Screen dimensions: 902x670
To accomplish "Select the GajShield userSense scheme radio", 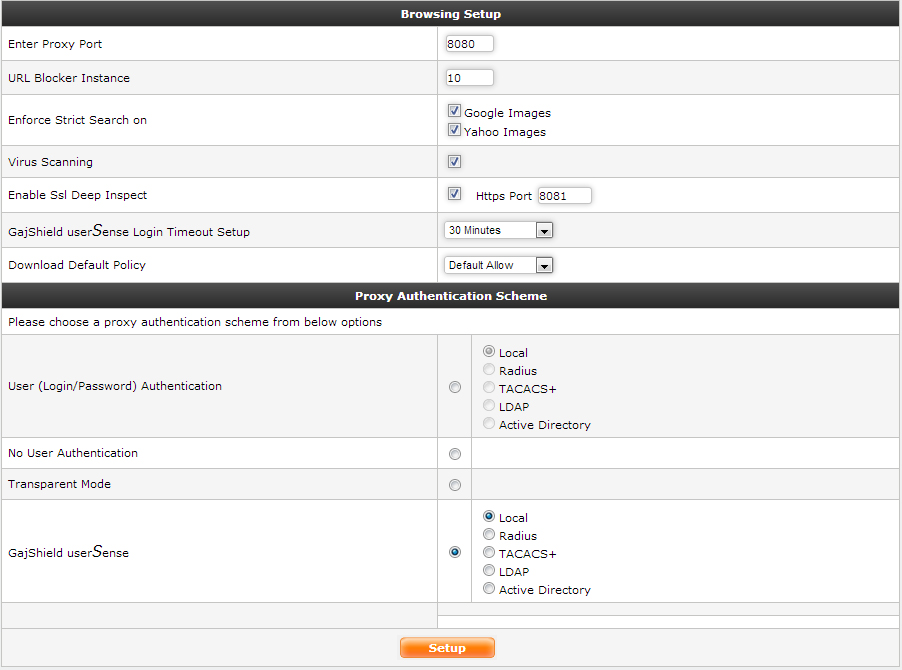I will click(x=455, y=552).
